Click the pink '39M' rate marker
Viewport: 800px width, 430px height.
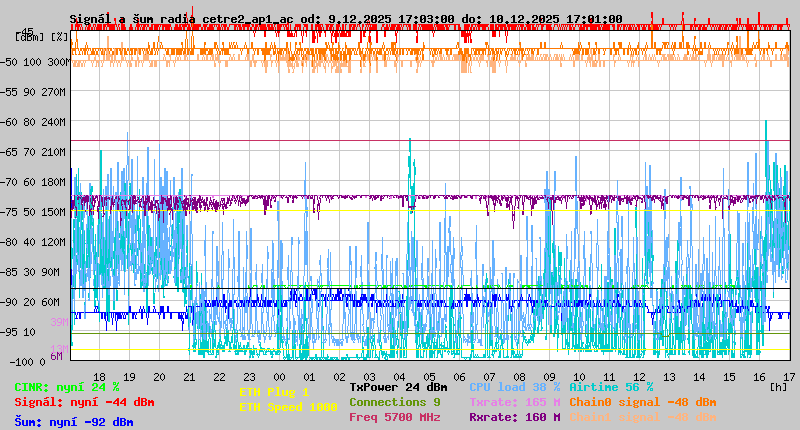click(x=59, y=322)
